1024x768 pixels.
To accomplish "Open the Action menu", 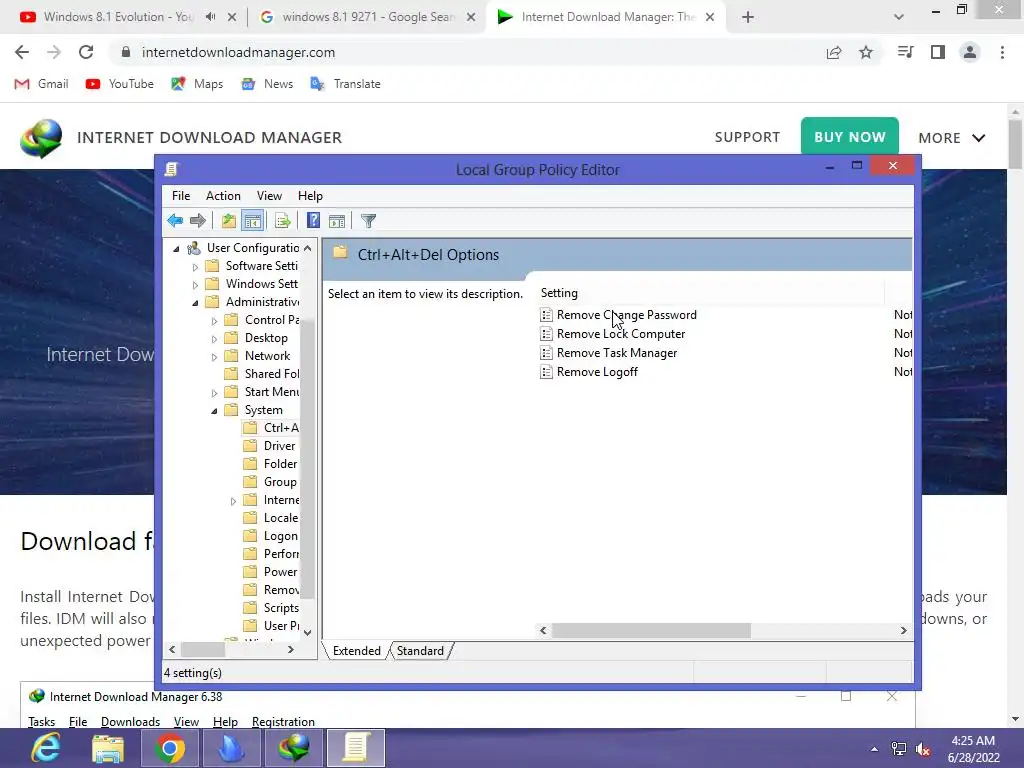I will 223,196.
